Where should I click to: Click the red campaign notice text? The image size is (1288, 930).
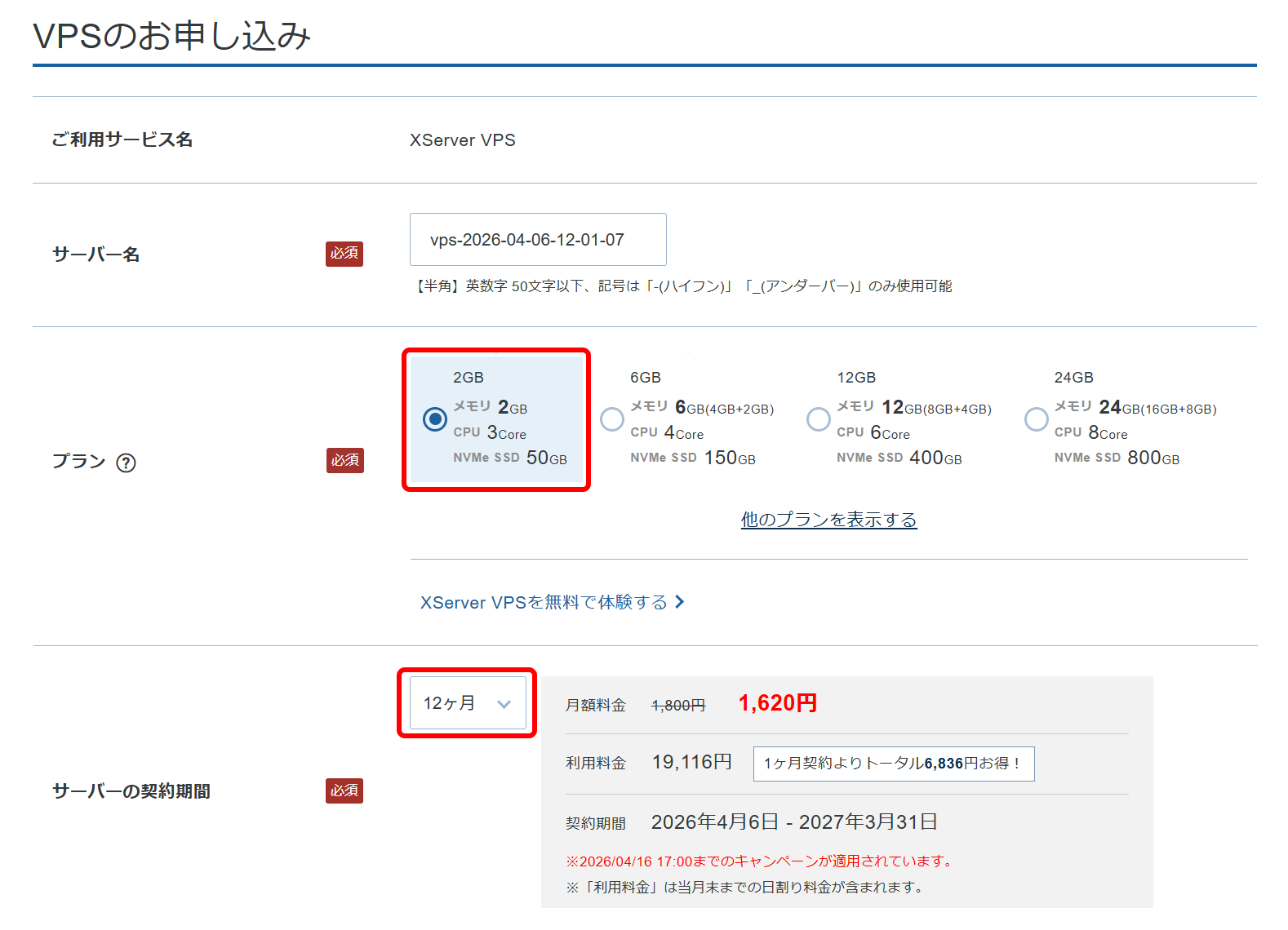(x=760, y=861)
